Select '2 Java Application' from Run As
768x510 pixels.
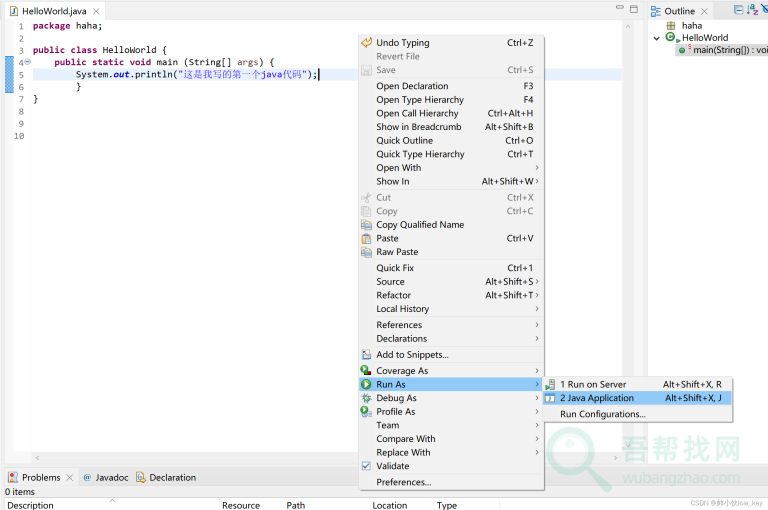click(596, 398)
